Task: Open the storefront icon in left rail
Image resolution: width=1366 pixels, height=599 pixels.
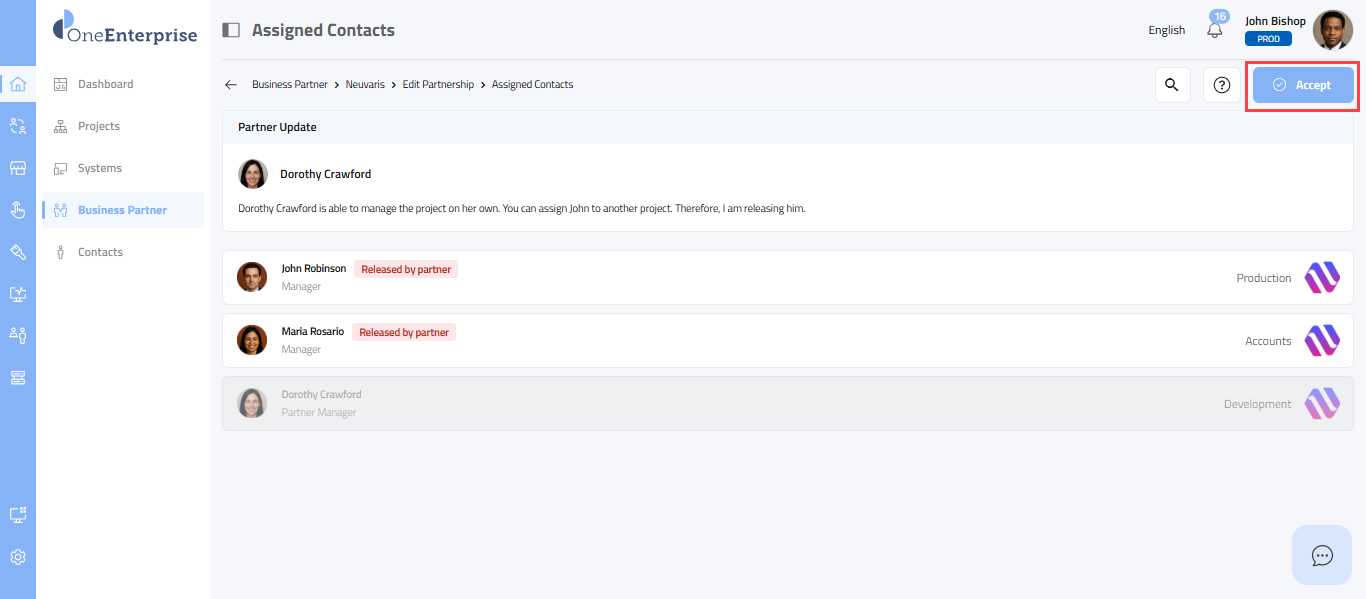Action: pyautogui.click(x=18, y=168)
